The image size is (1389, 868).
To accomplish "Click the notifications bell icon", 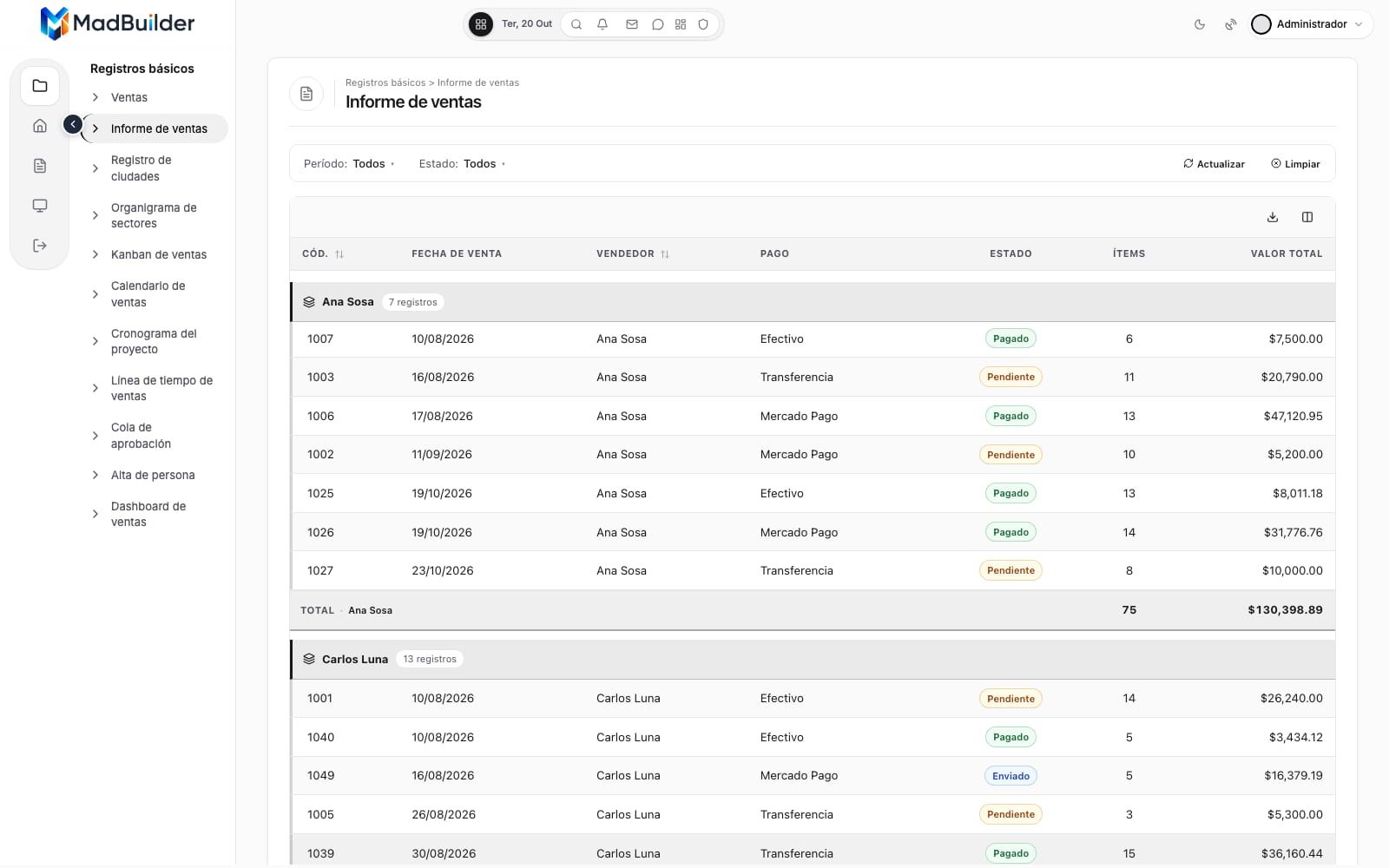I will (x=602, y=24).
